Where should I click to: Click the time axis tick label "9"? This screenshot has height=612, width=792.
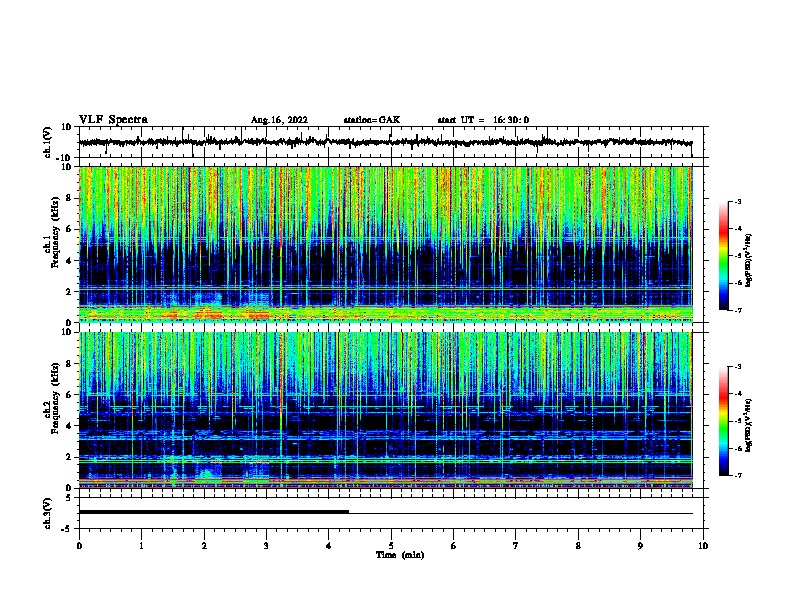[x=640, y=545]
